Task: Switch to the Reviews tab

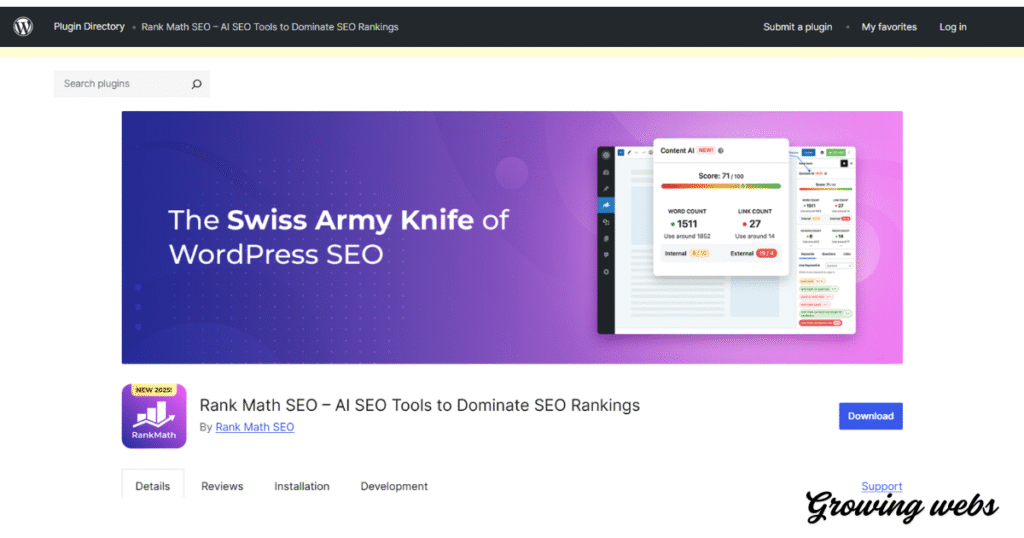Action: point(222,486)
